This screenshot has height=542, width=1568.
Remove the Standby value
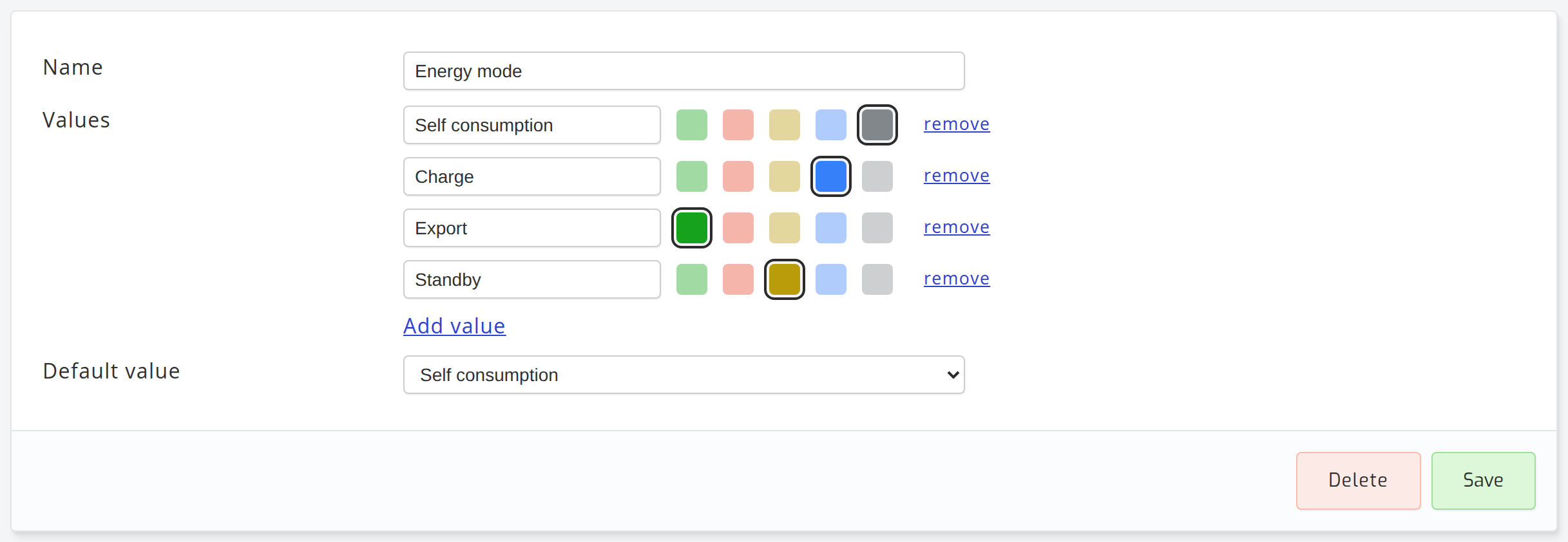pos(957,279)
